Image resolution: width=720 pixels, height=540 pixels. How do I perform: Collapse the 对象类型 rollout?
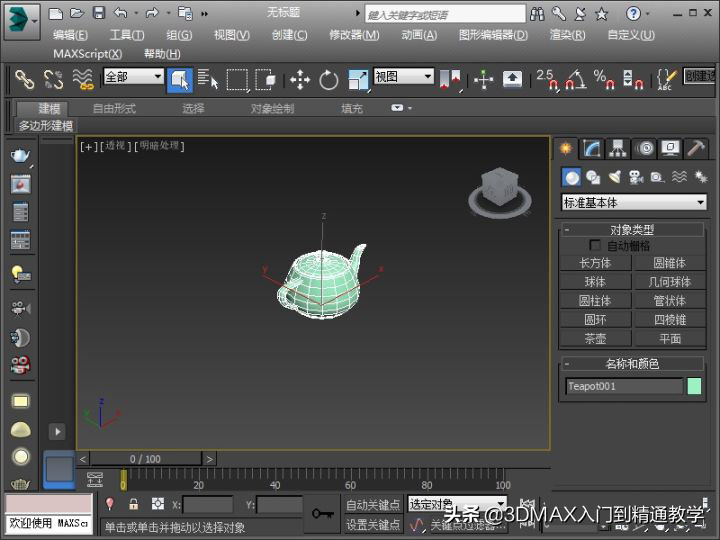tap(632, 230)
